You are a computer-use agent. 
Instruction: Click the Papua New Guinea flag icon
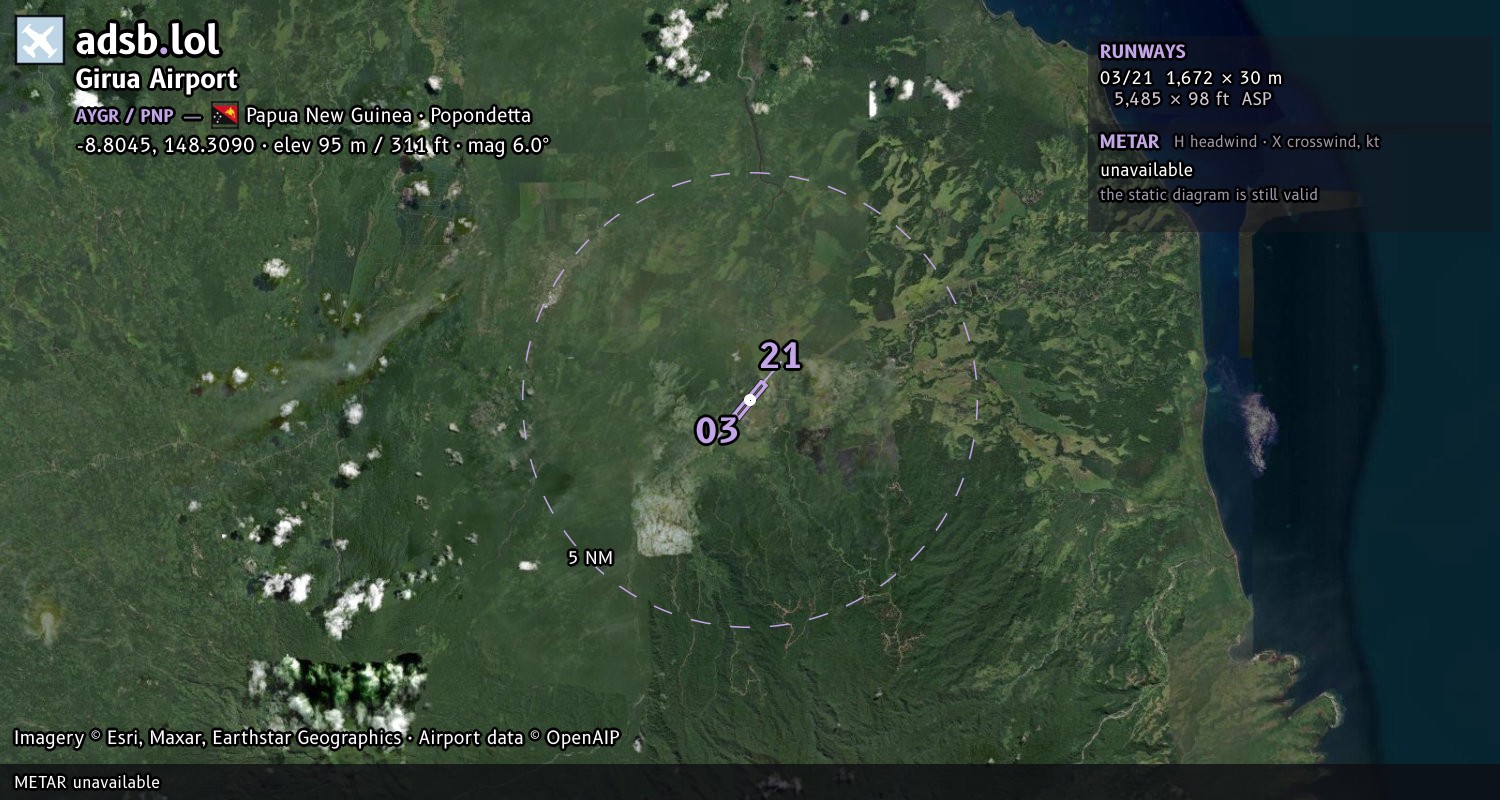tap(225, 115)
